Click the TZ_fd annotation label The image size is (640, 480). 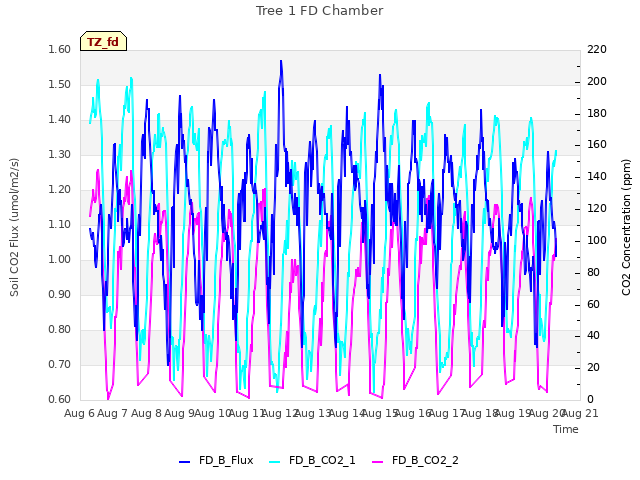click(103, 41)
